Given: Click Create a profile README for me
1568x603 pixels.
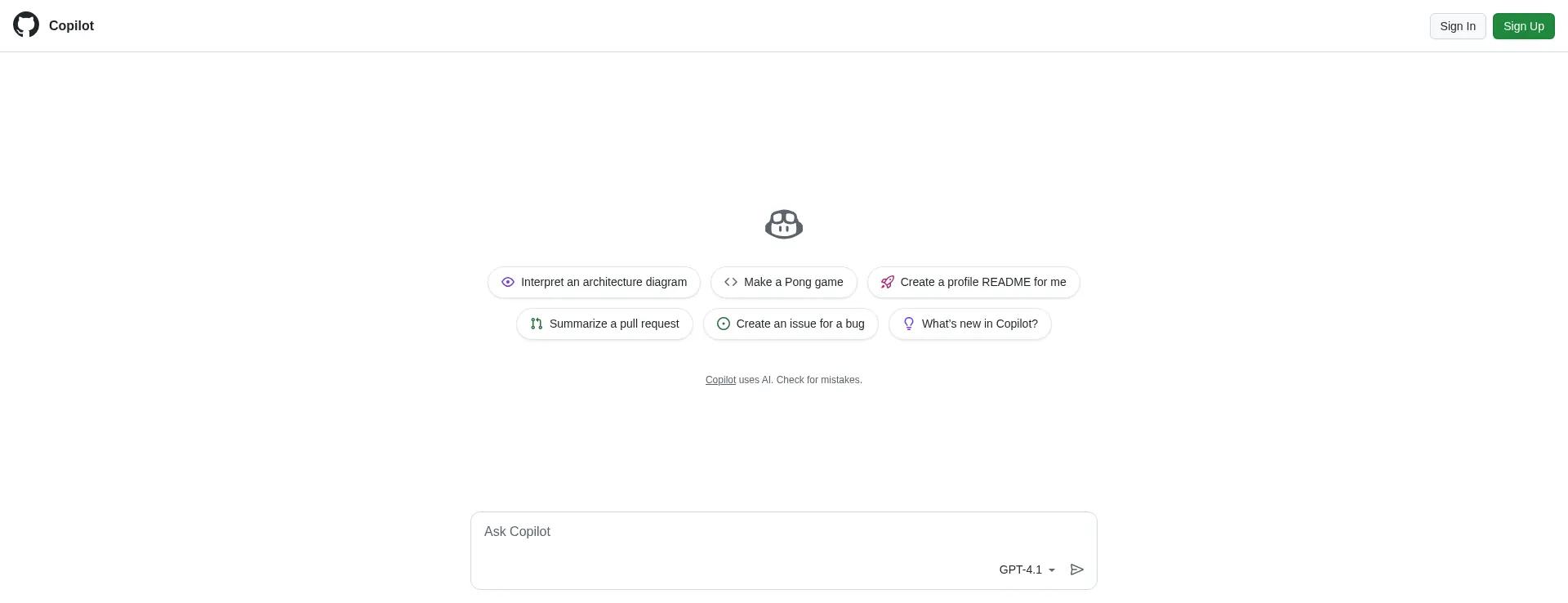Looking at the screenshot, I should (x=983, y=282).
